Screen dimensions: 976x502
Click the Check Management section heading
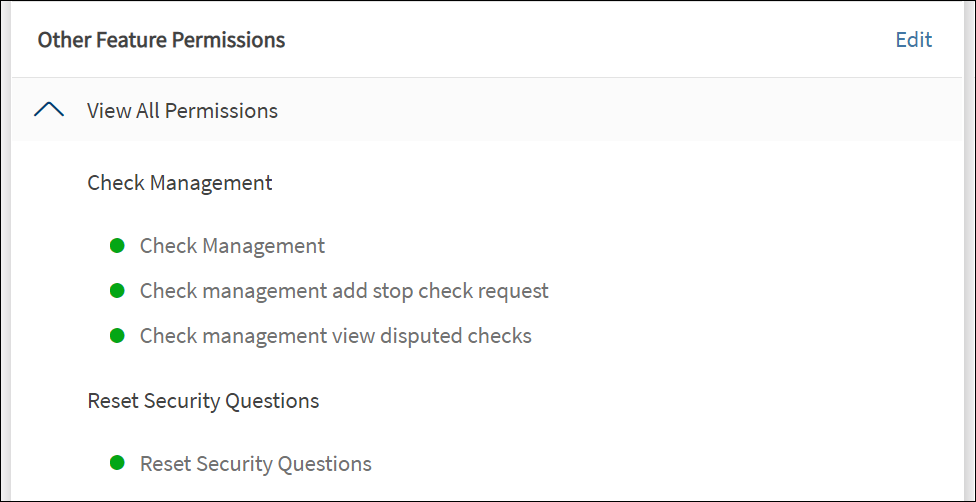click(x=180, y=183)
